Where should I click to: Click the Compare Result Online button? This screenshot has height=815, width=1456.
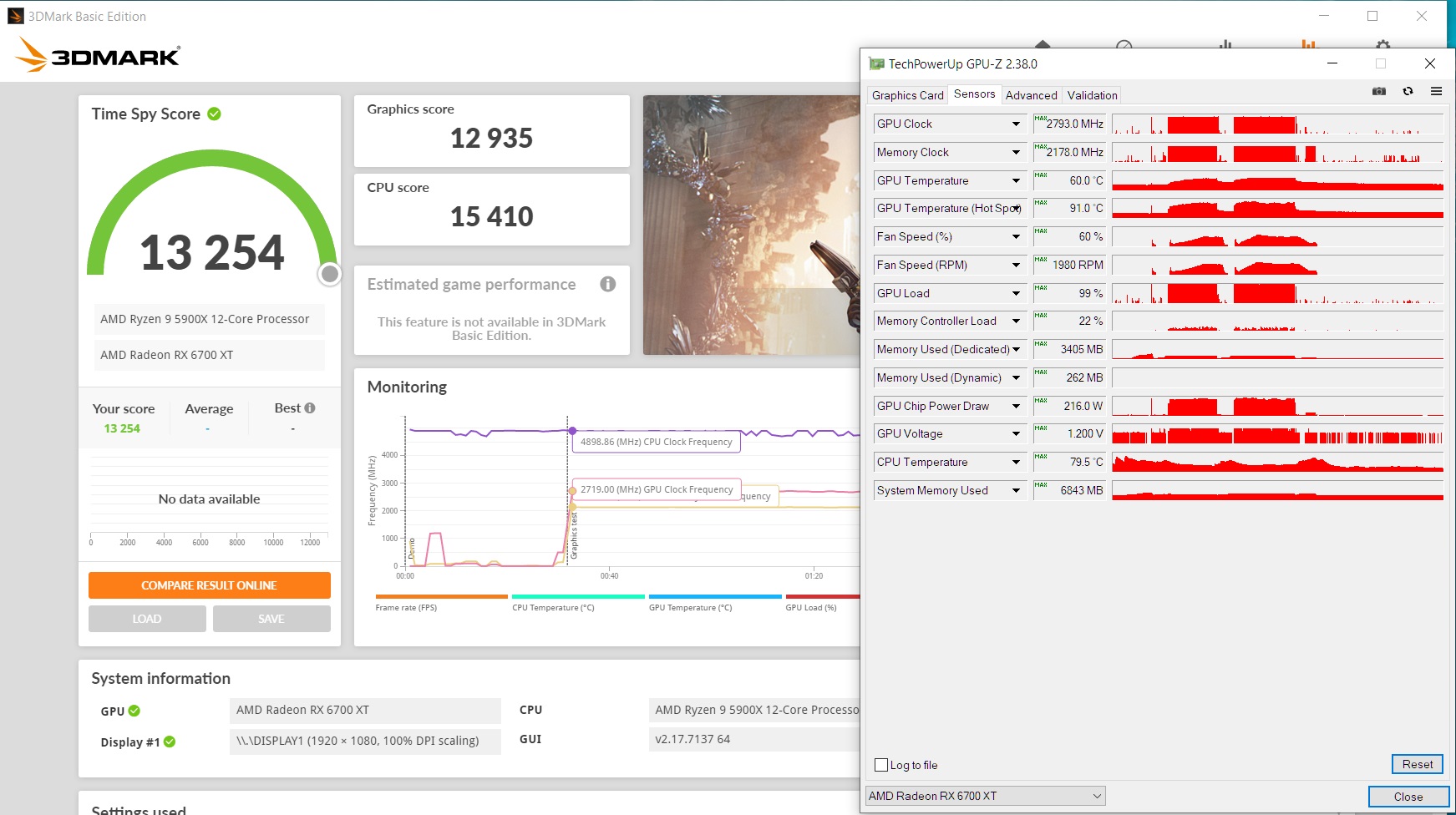210,585
